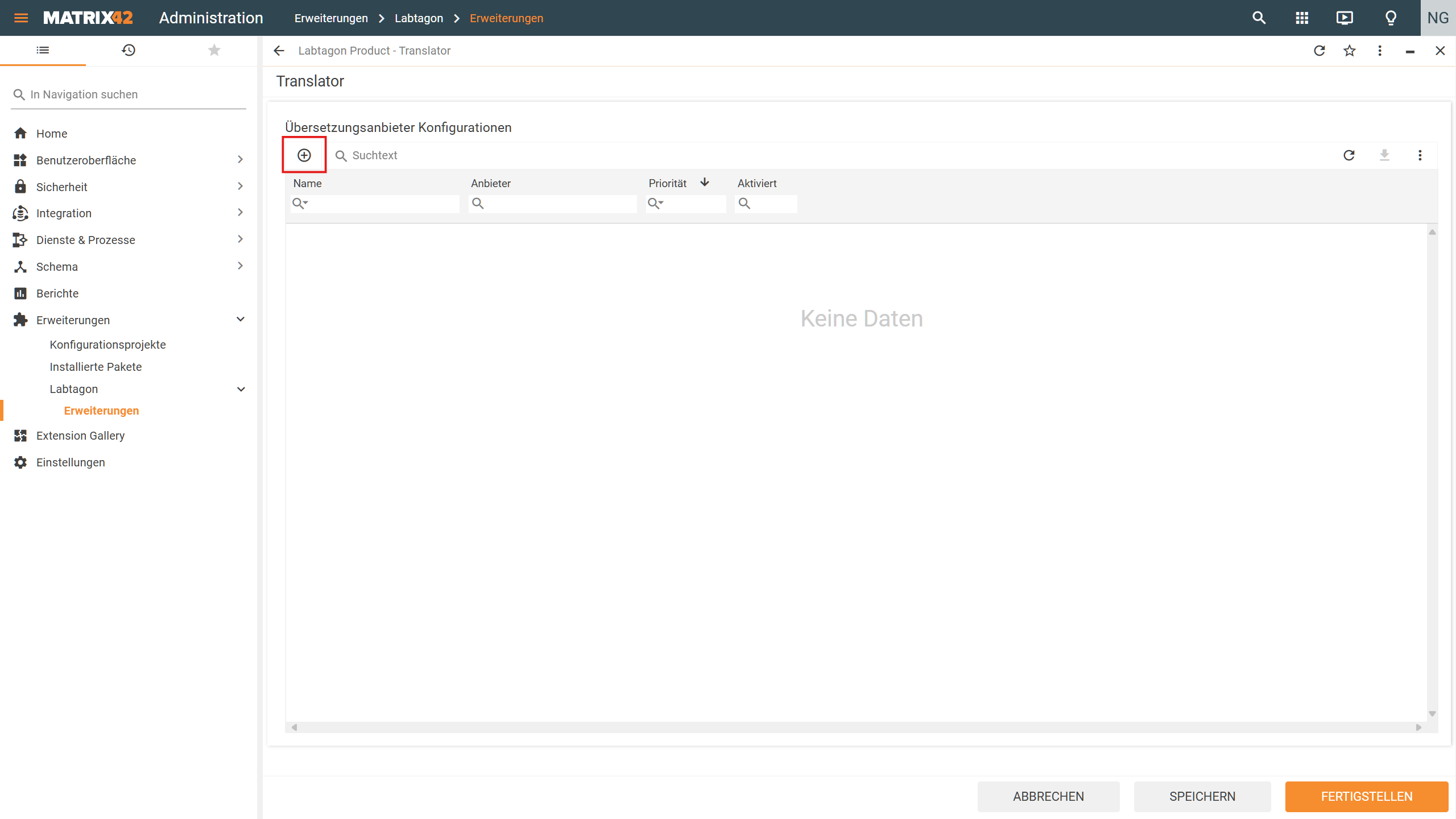
Task: Click the ABBRECHEN button
Action: (1048, 796)
